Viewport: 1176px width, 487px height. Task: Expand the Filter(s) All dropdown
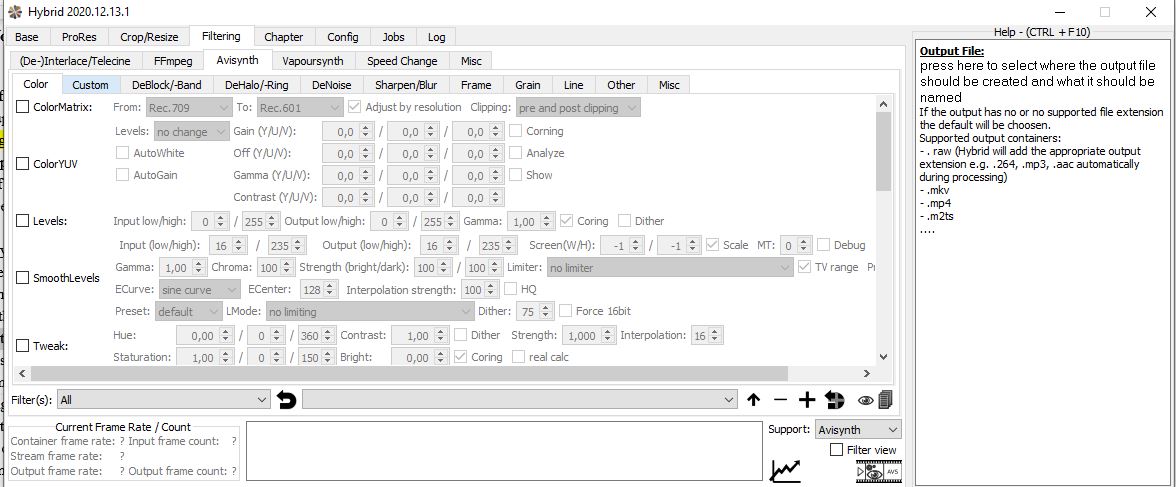click(x=164, y=400)
